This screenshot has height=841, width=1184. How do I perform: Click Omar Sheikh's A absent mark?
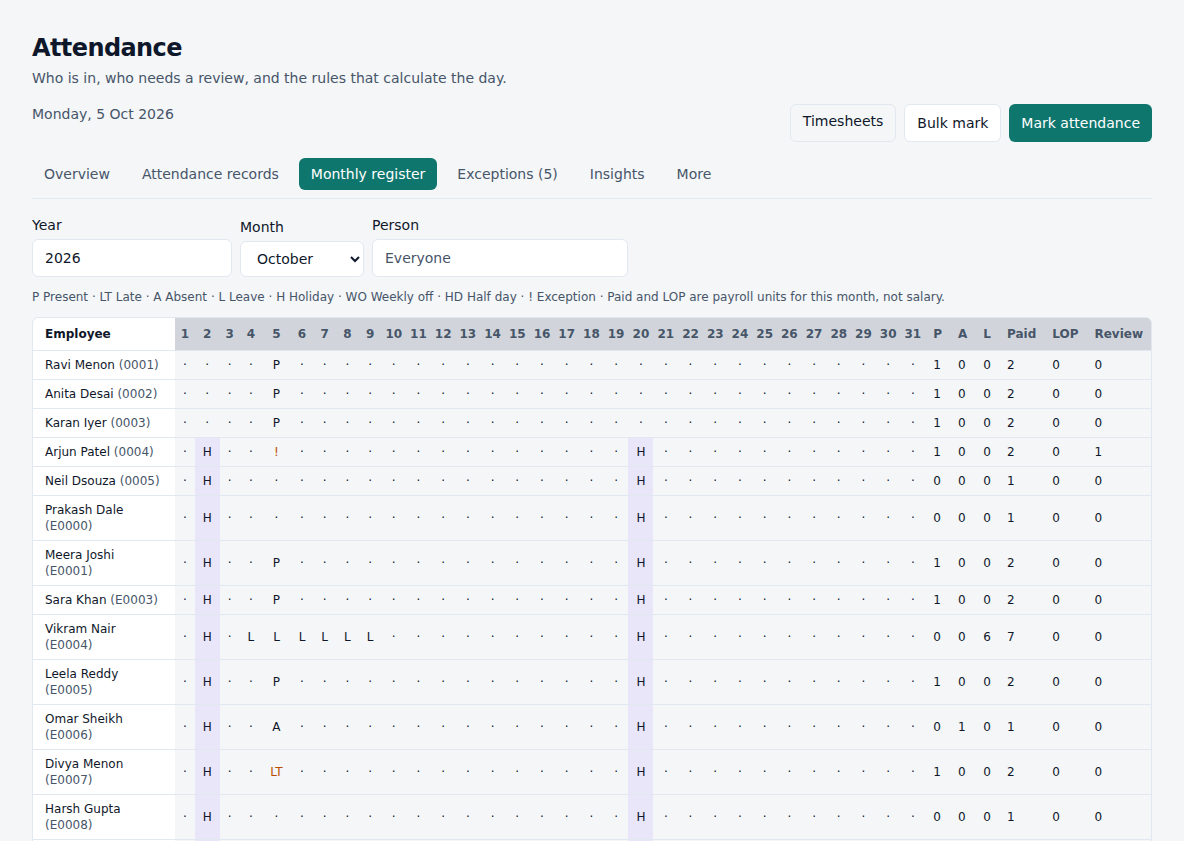[x=276, y=726]
